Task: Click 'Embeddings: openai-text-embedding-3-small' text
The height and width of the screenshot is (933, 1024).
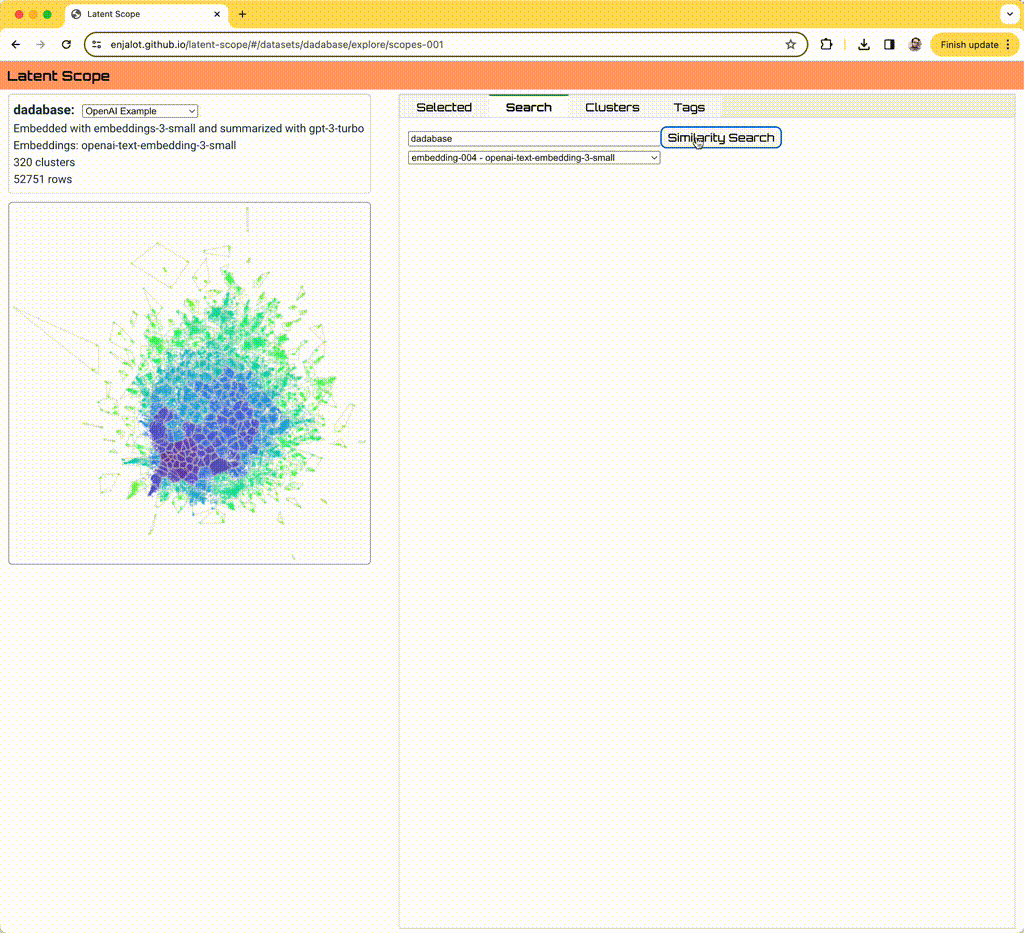Action: pyautogui.click(x=125, y=145)
